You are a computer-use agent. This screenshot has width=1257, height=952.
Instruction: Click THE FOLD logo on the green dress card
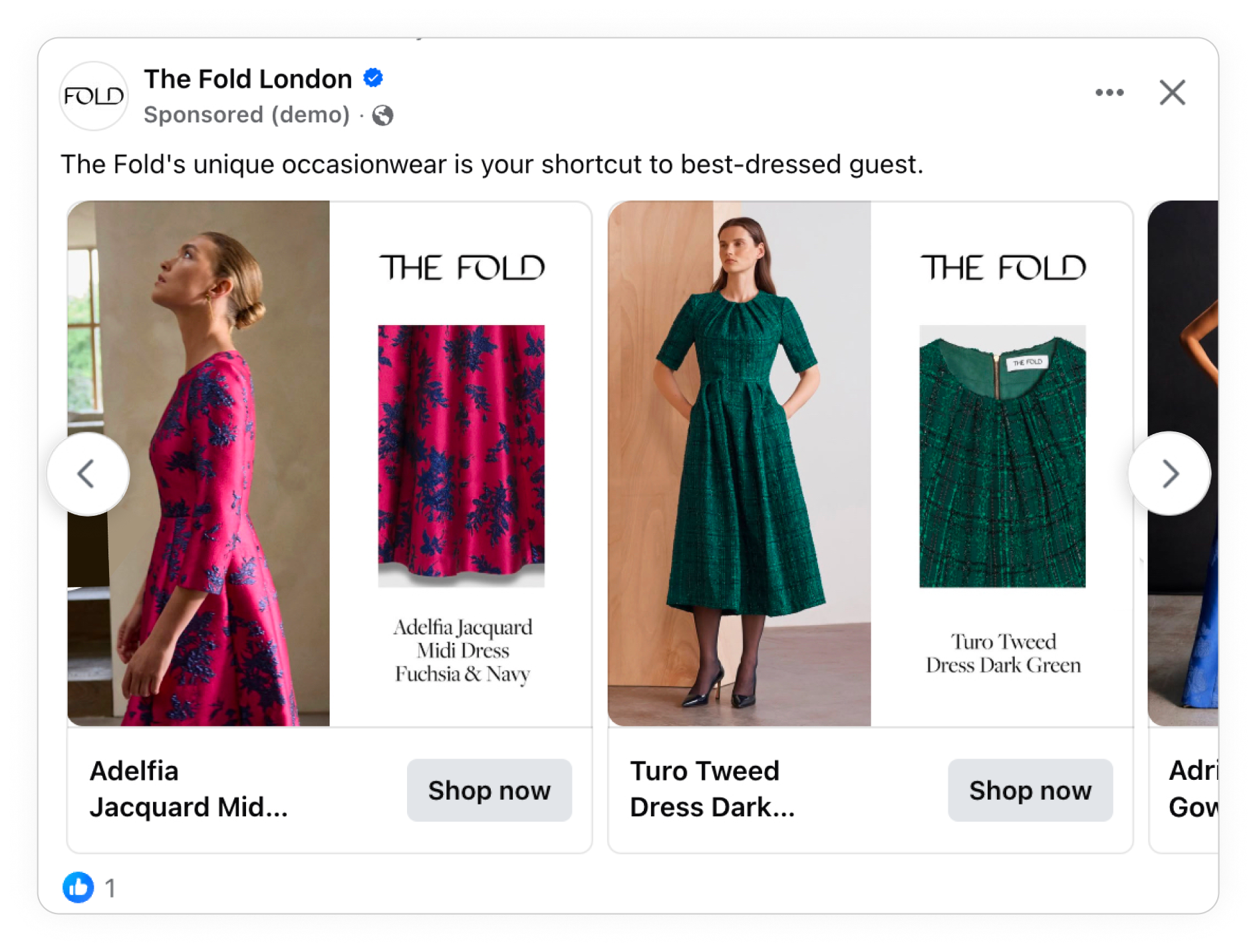pyautogui.click(x=1004, y=269)
